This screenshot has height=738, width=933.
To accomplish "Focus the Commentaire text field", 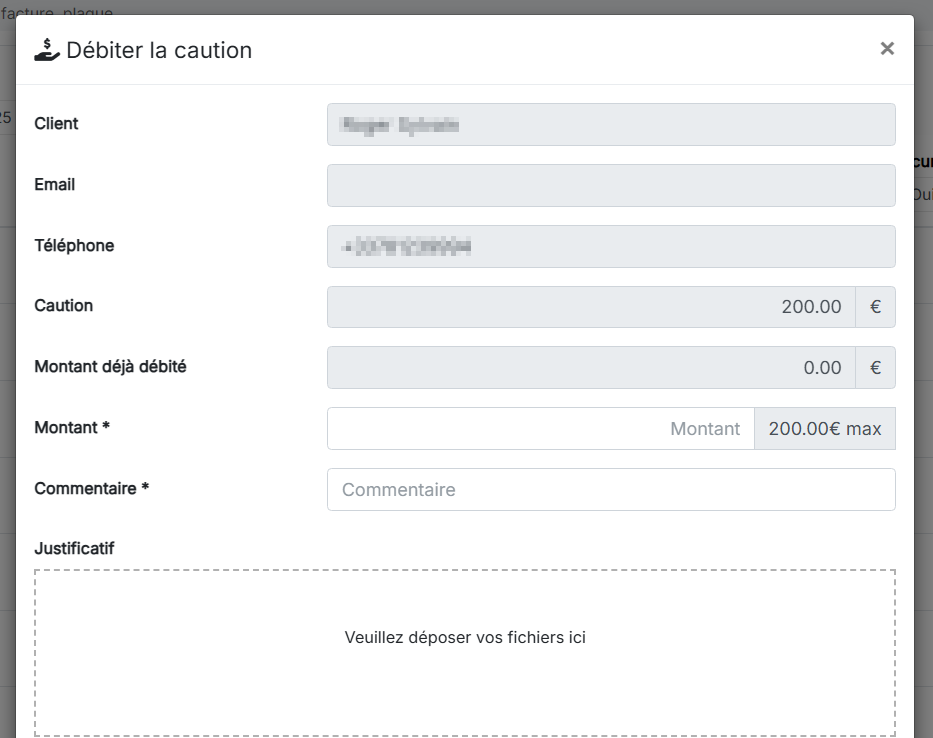I will (x=611, y=490).
